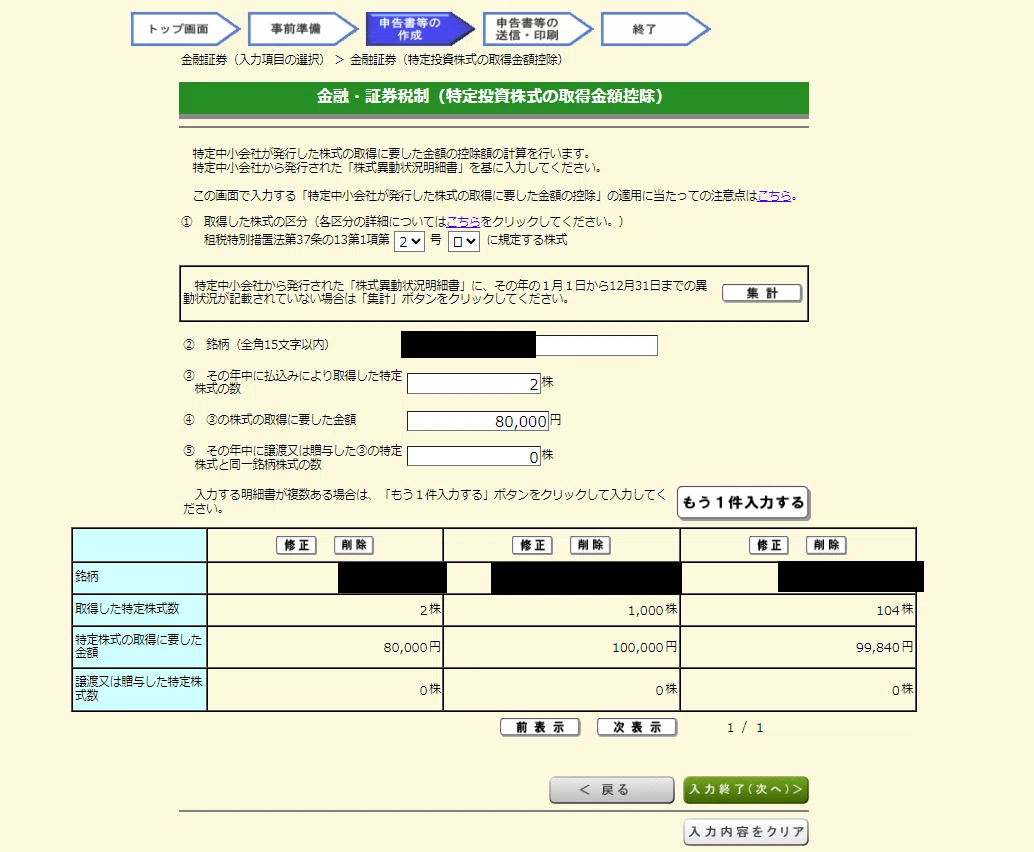Click the green 金融・証券税制 heading banner
The height and width of the screenshot is (852, 1034).
(493, 97)
